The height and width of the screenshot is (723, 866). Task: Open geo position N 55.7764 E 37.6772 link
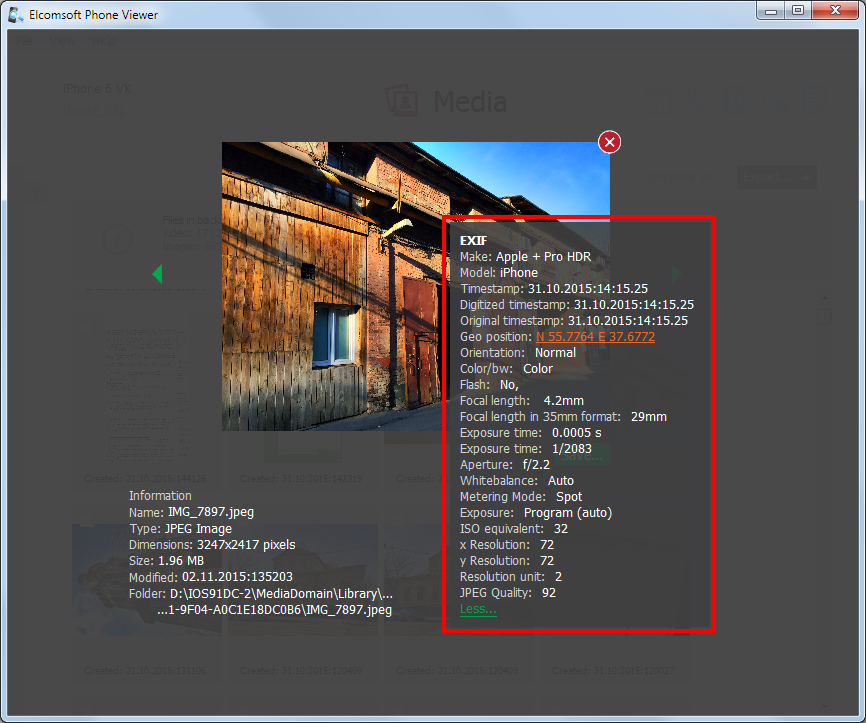[595, 337]
